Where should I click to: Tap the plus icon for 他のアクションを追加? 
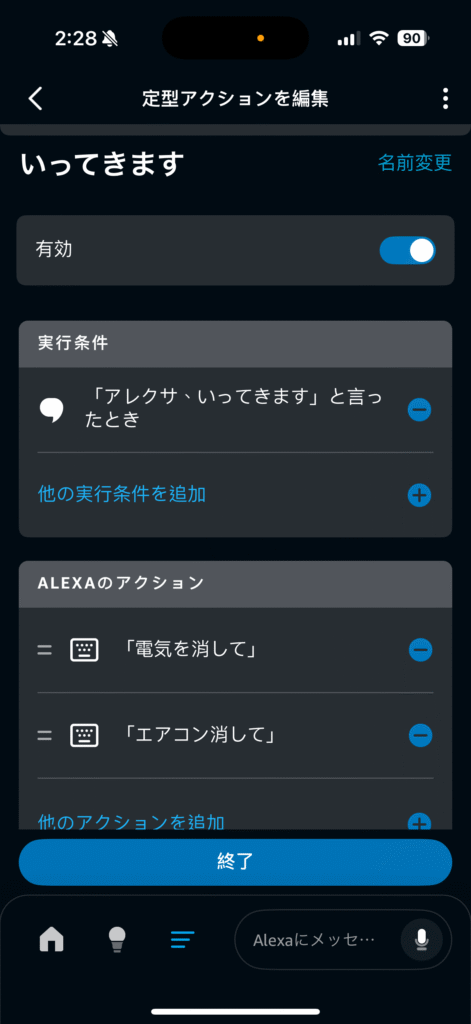pos(419,822)
